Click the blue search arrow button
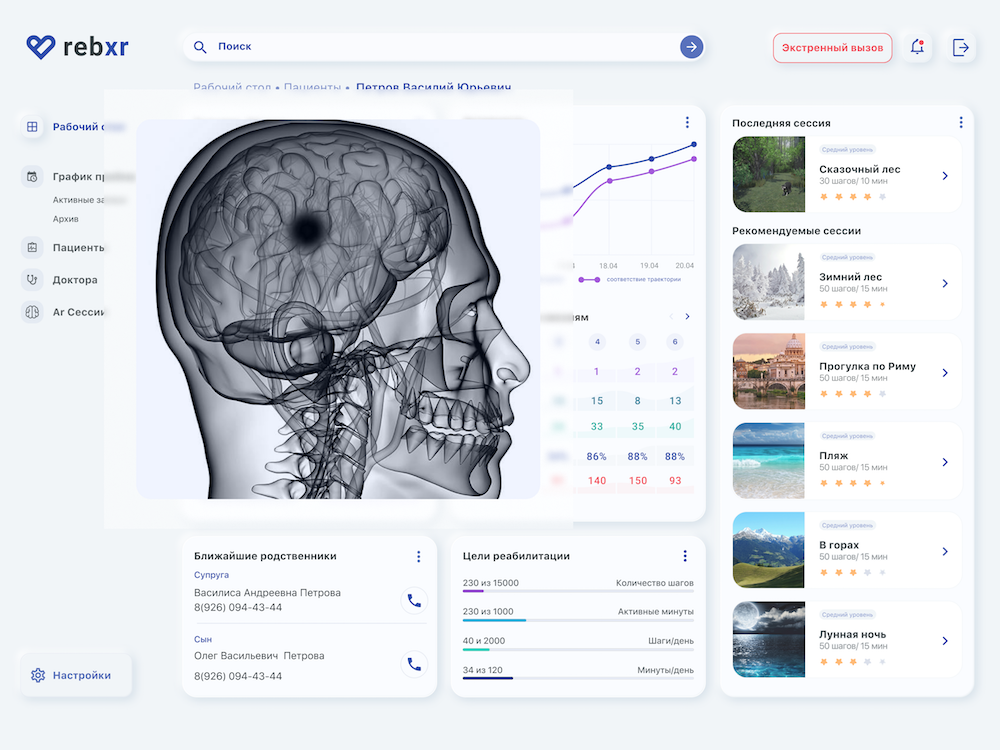The height and width of the screenshot is (750, 1000). pos(691,47)
